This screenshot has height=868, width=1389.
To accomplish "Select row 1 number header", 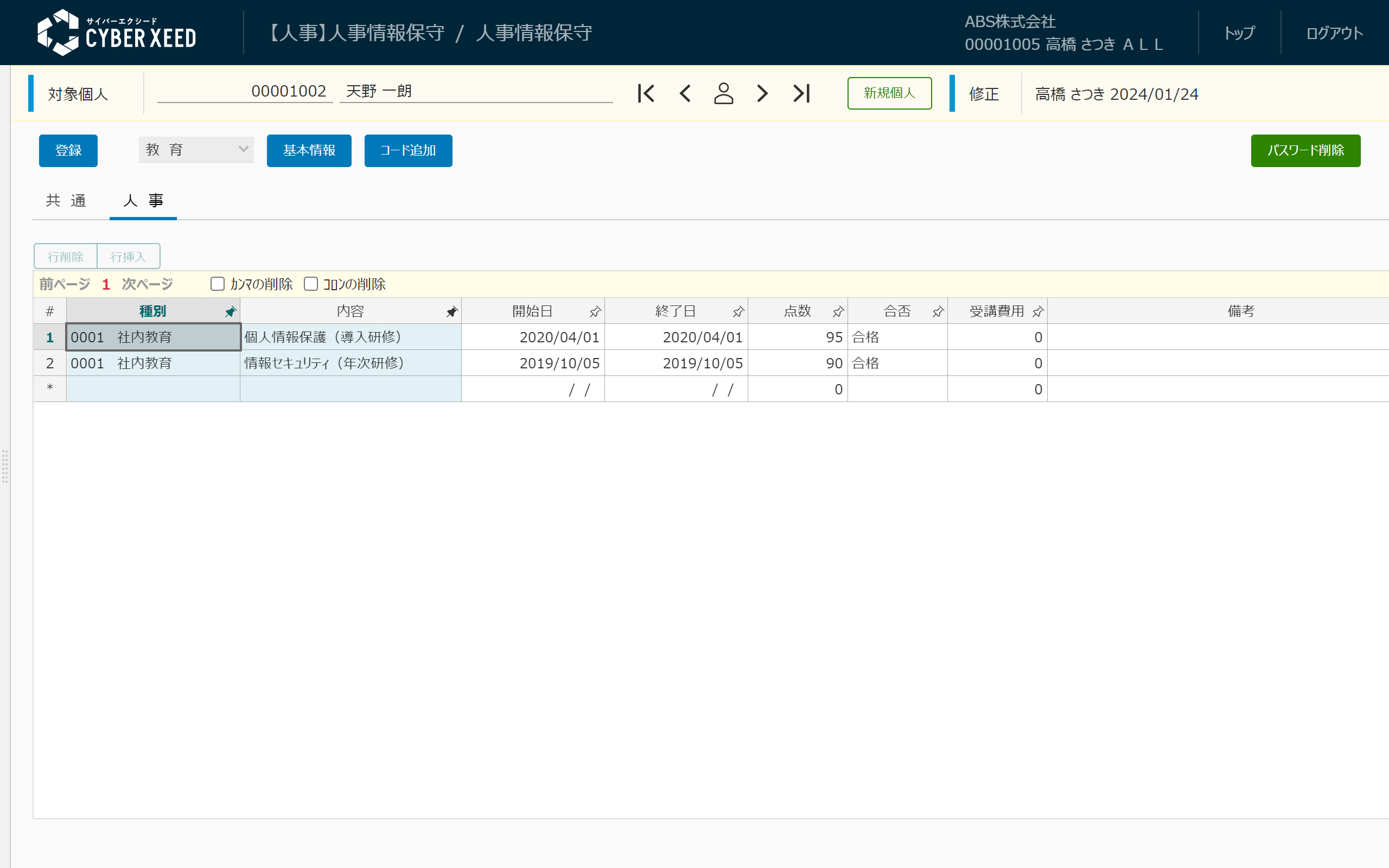I will 50,337.
